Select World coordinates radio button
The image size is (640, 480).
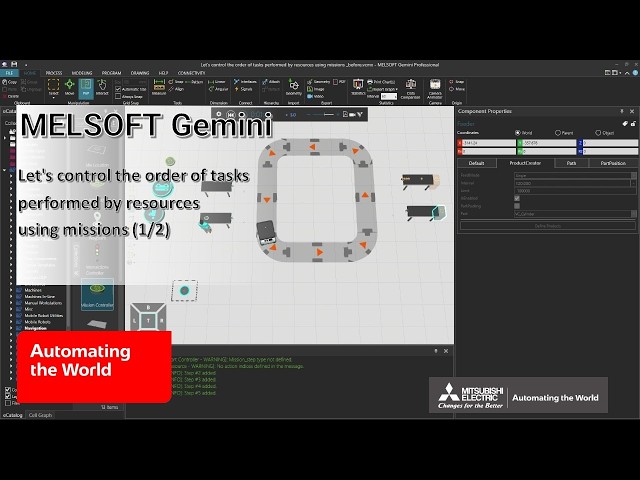coord(518,133)
